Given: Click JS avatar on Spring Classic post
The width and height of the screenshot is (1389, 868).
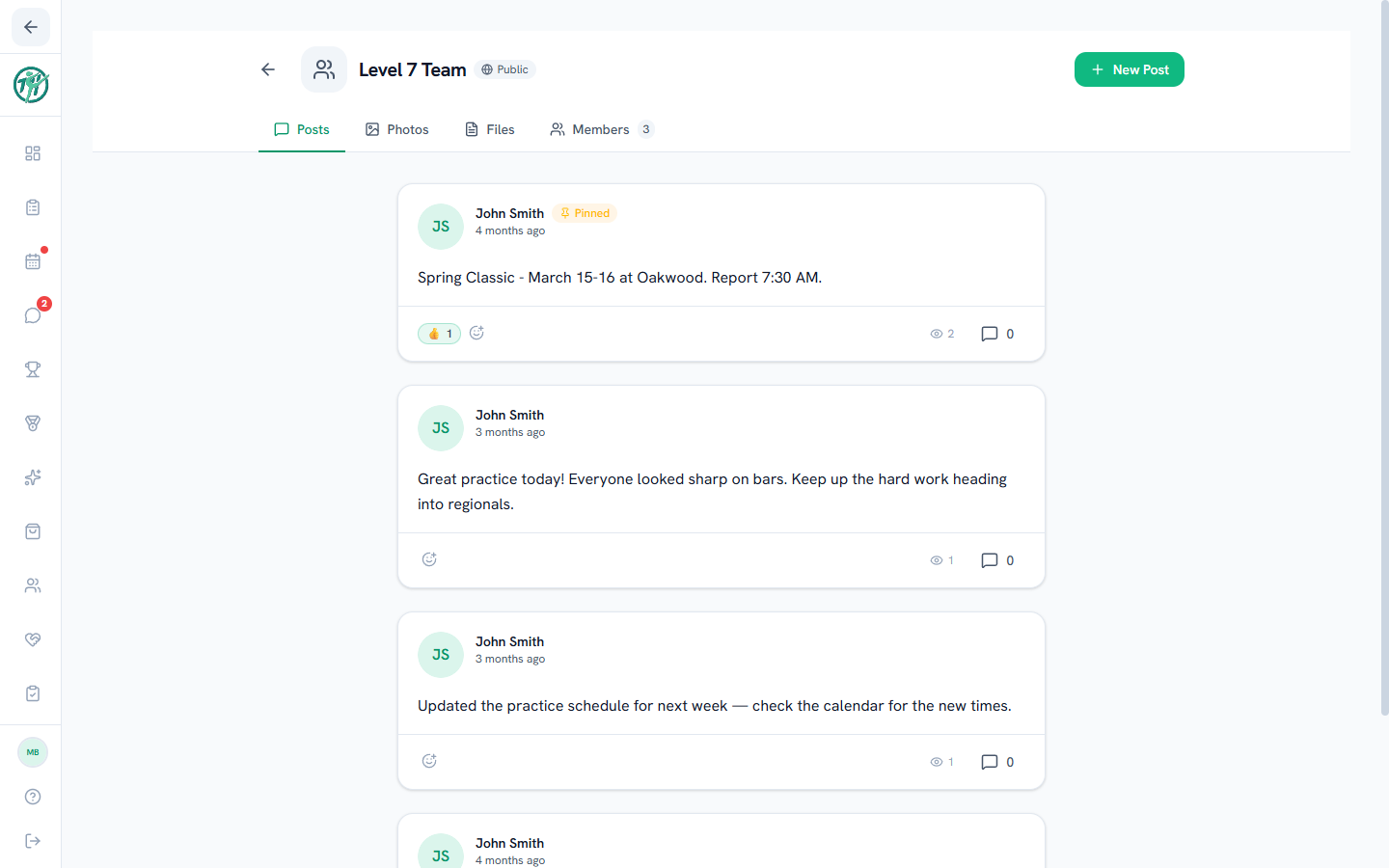Looking at the screenshot, I should (x=441, y=227).
